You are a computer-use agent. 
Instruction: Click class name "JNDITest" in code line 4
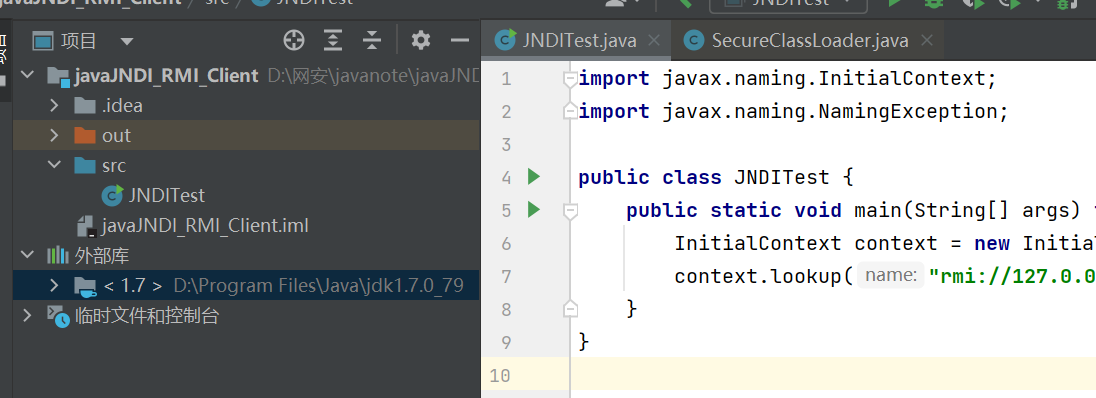click(781, 178)
